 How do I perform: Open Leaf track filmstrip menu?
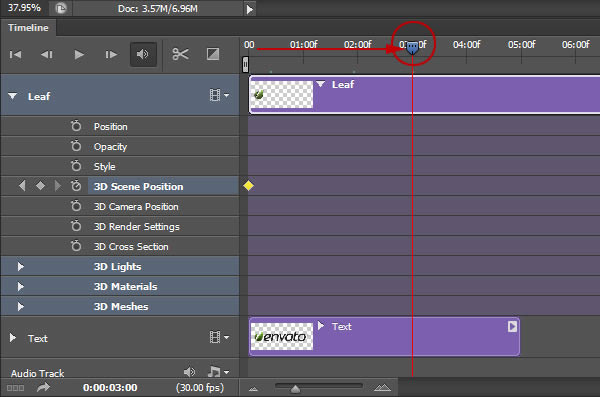pyautogui.click(x=219, y=95)
